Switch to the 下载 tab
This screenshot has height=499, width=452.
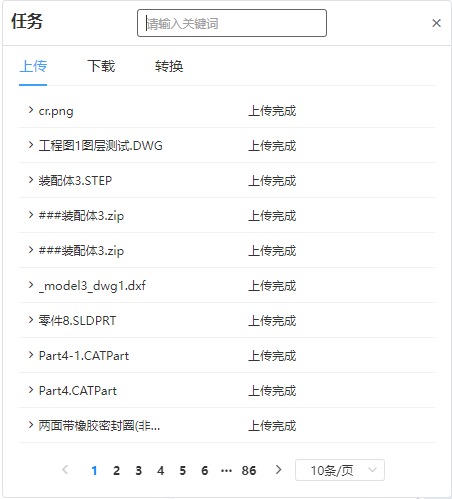click(x=101, y=66)
